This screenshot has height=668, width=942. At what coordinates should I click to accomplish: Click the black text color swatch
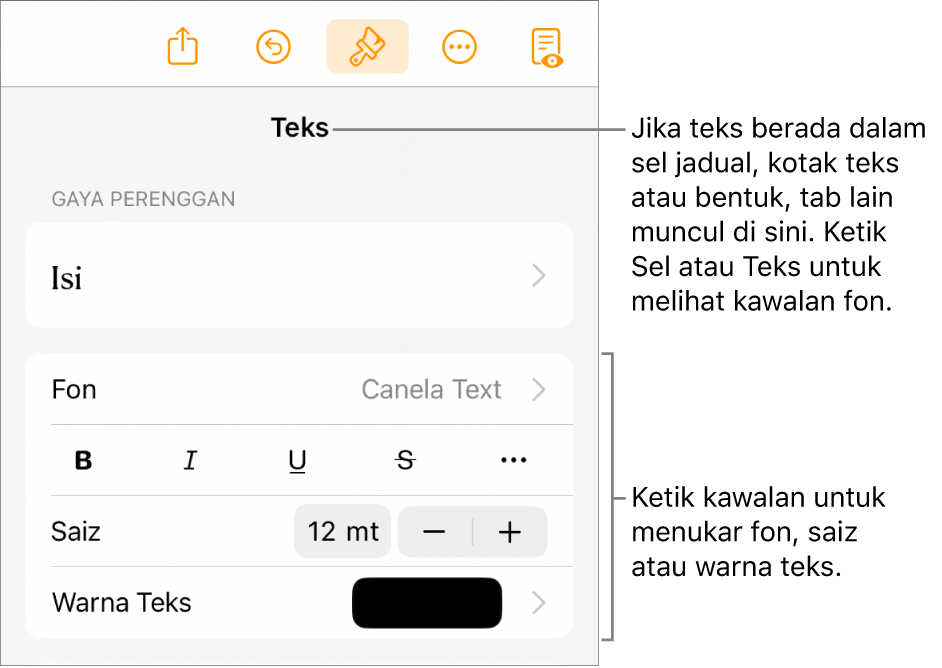pyautogui.click(x=427, y=603)
